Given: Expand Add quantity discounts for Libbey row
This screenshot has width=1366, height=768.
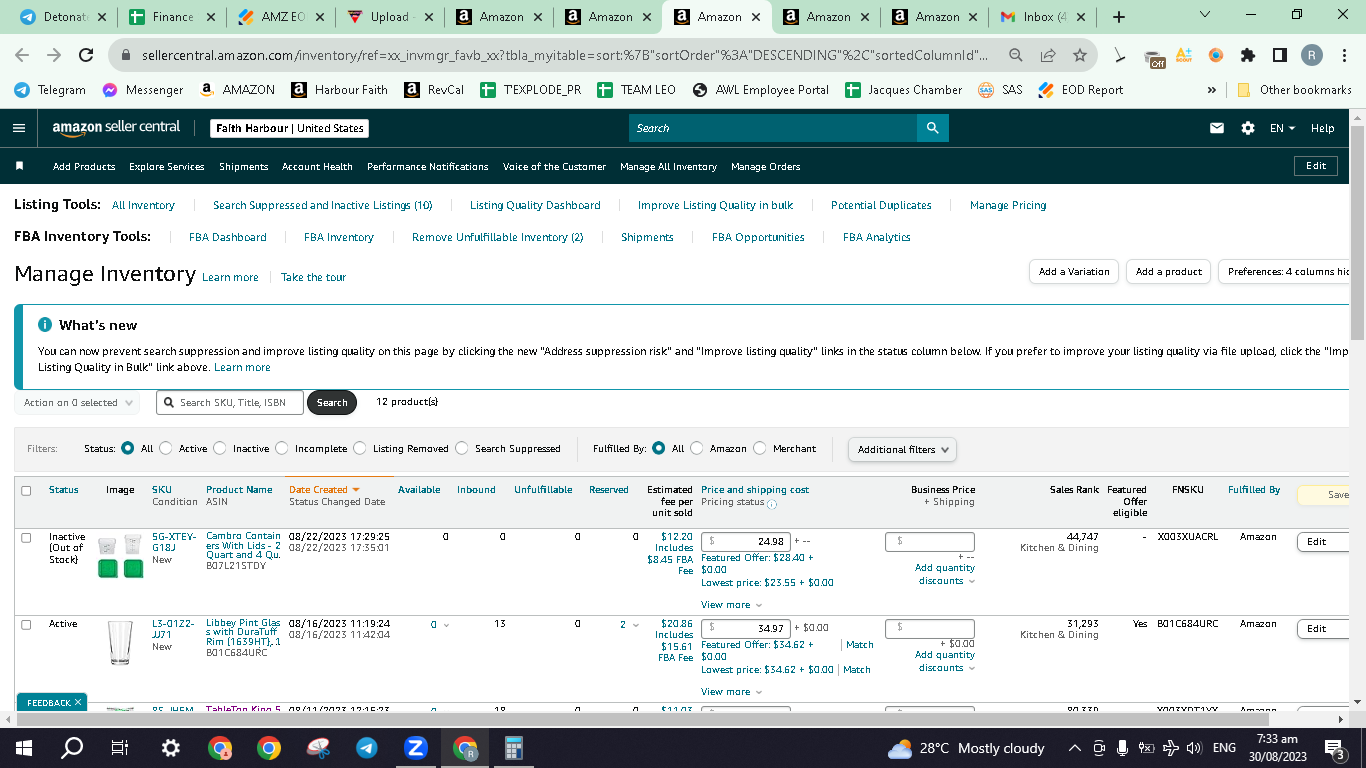Looking at the screenshot, I should point(944,661).
